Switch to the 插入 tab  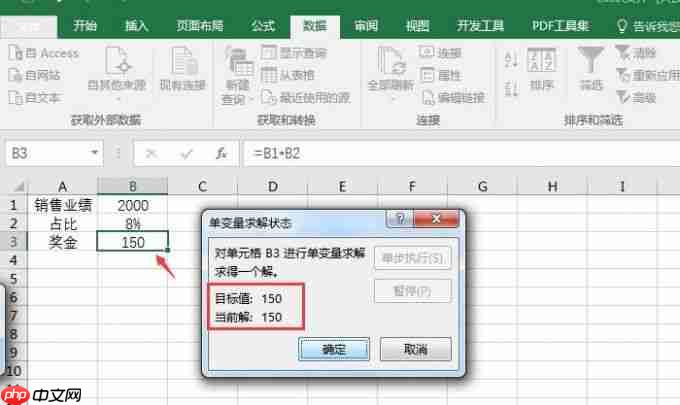136,26
